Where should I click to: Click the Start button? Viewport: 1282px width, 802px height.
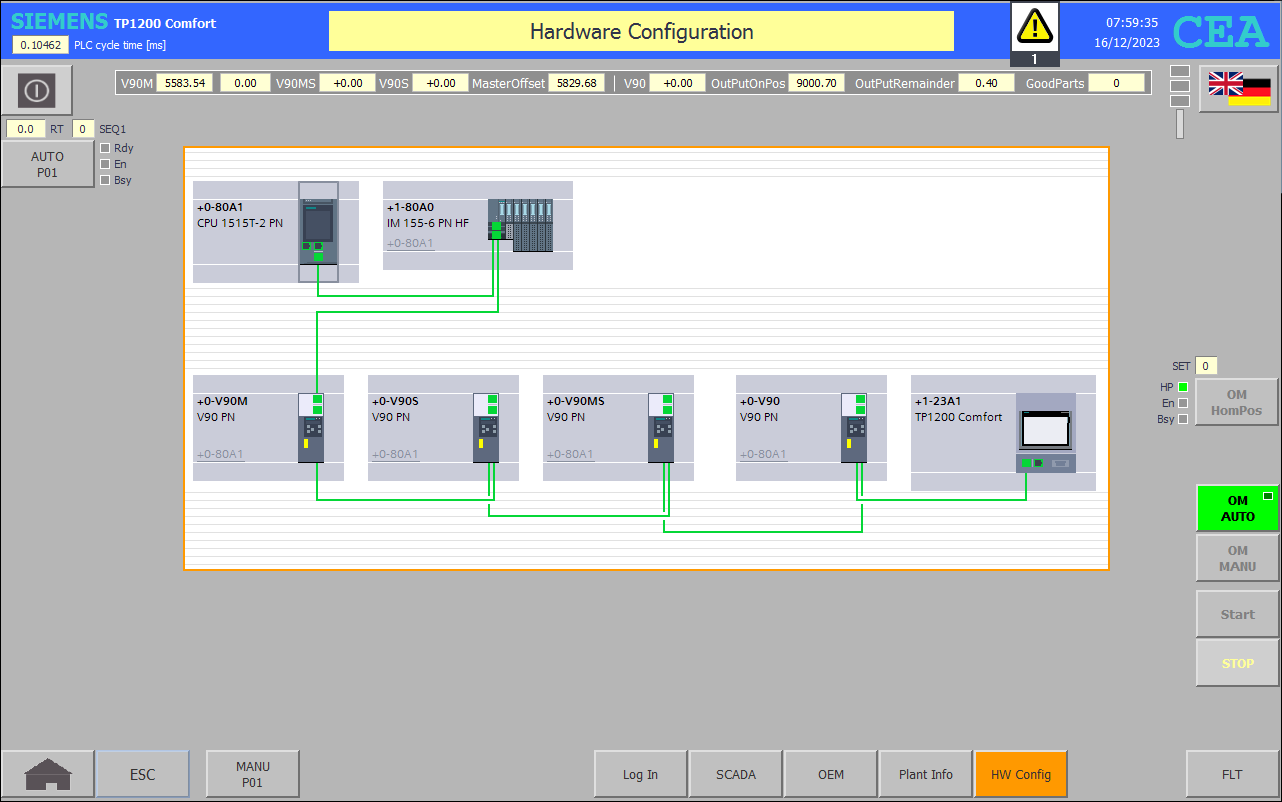coord(1238,614)
